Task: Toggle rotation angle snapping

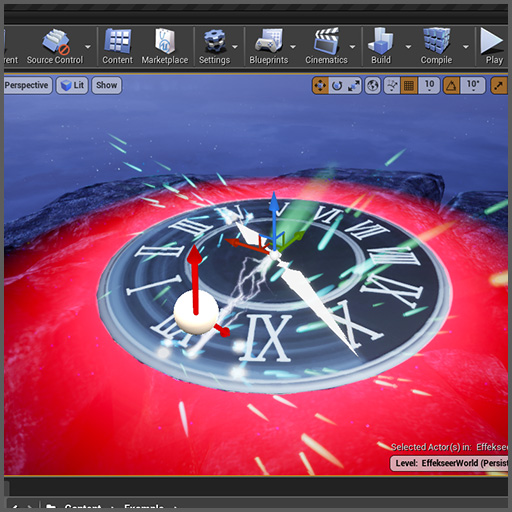Action: pos(451,86)
